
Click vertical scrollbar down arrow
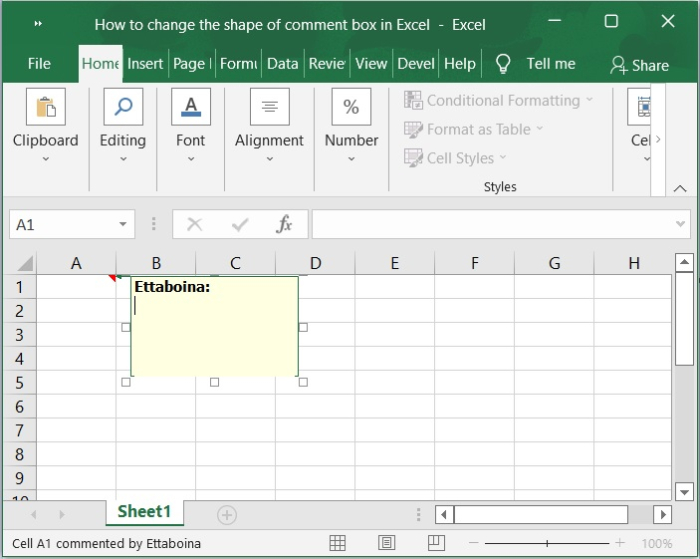pyautogui.click(x=684, y=492)
